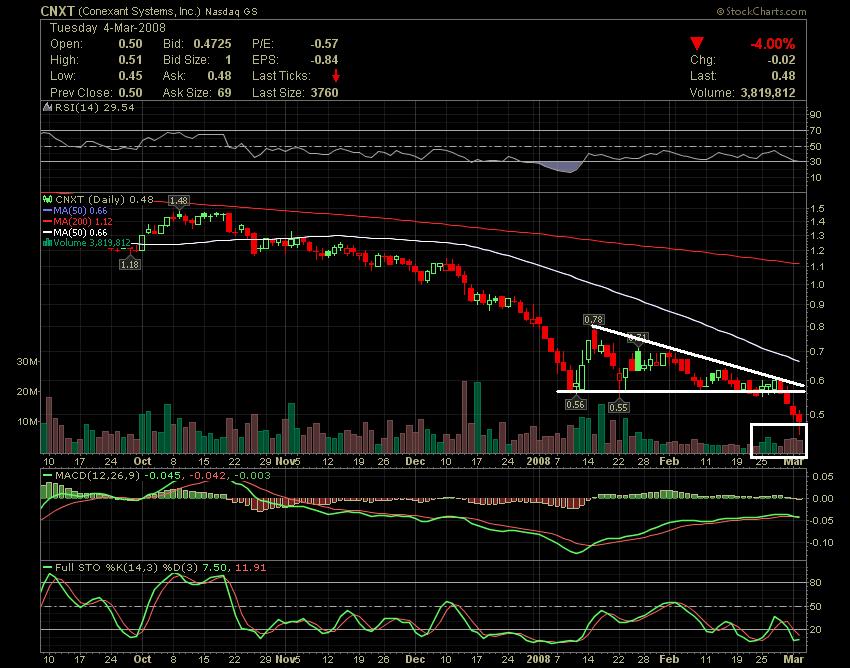The width and height of the screenshot is (850, 668).
Task: Click the Ask Size value 69
Action: click(x=224, y=93)
